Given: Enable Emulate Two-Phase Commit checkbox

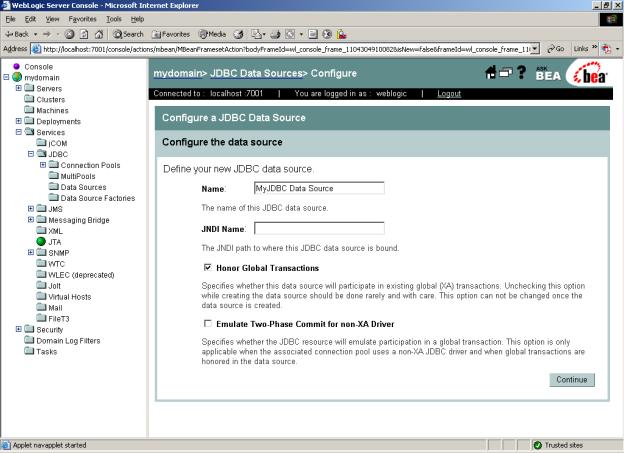Looking at the screenshot, I should (x=208, y=324).
